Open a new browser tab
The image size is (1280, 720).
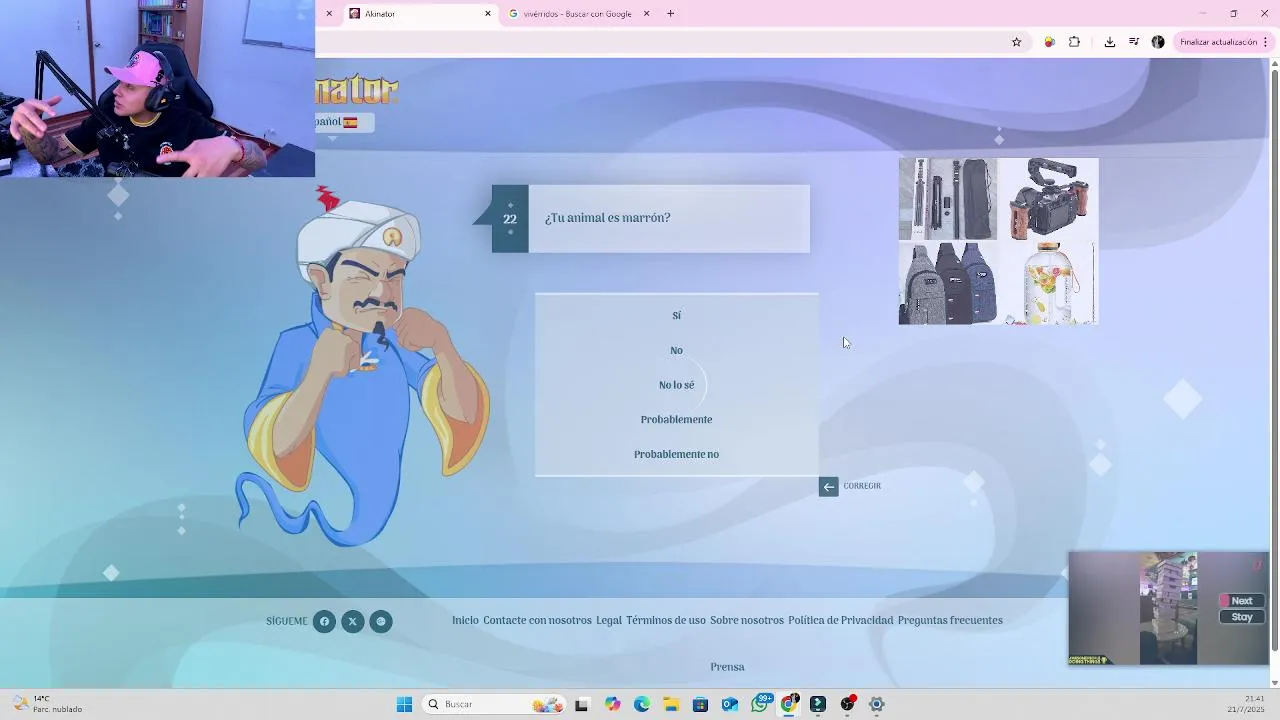pyautogui.click(x=670, y=14)
